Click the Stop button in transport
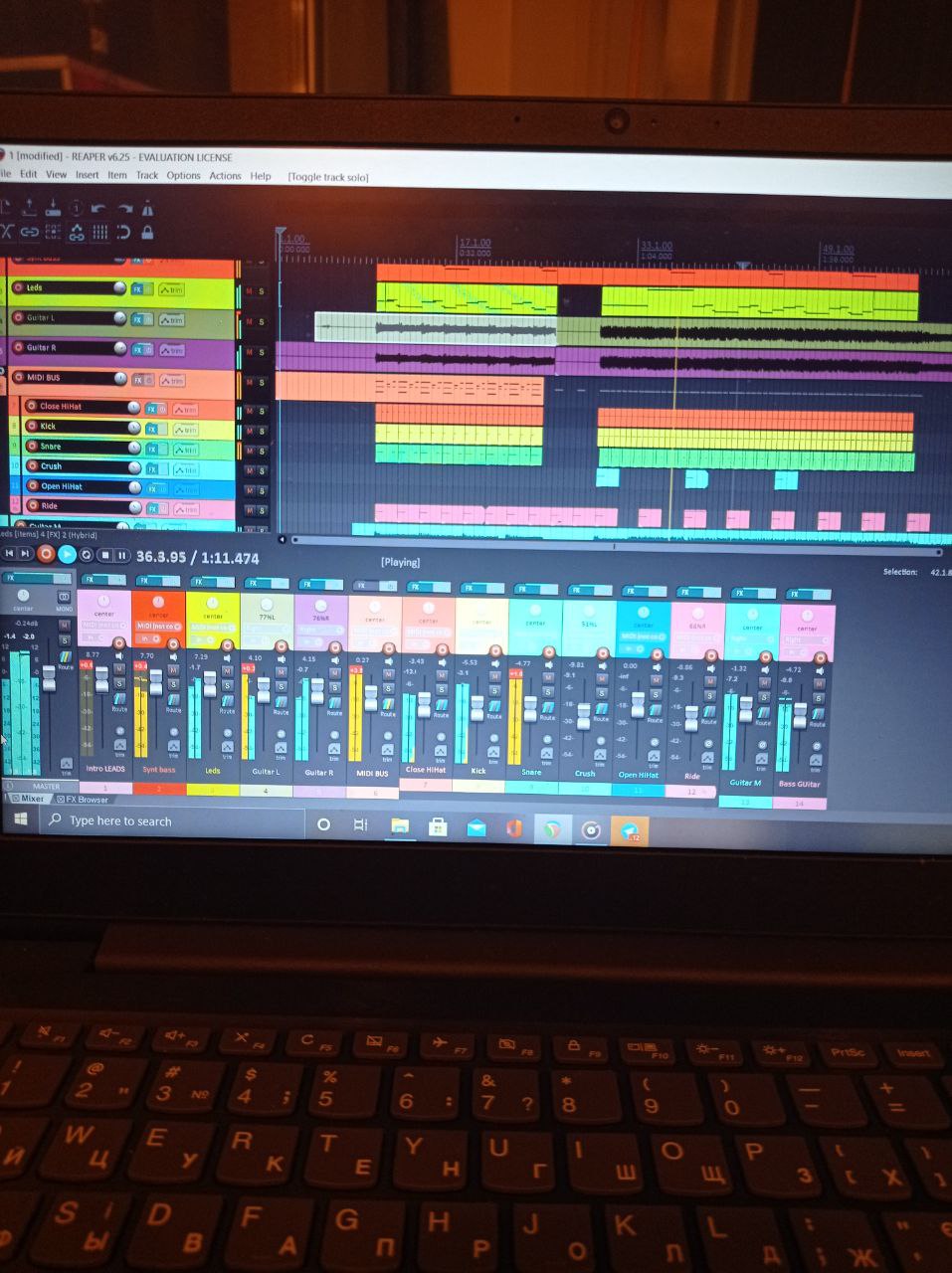952x1273 pixels. 104,555
